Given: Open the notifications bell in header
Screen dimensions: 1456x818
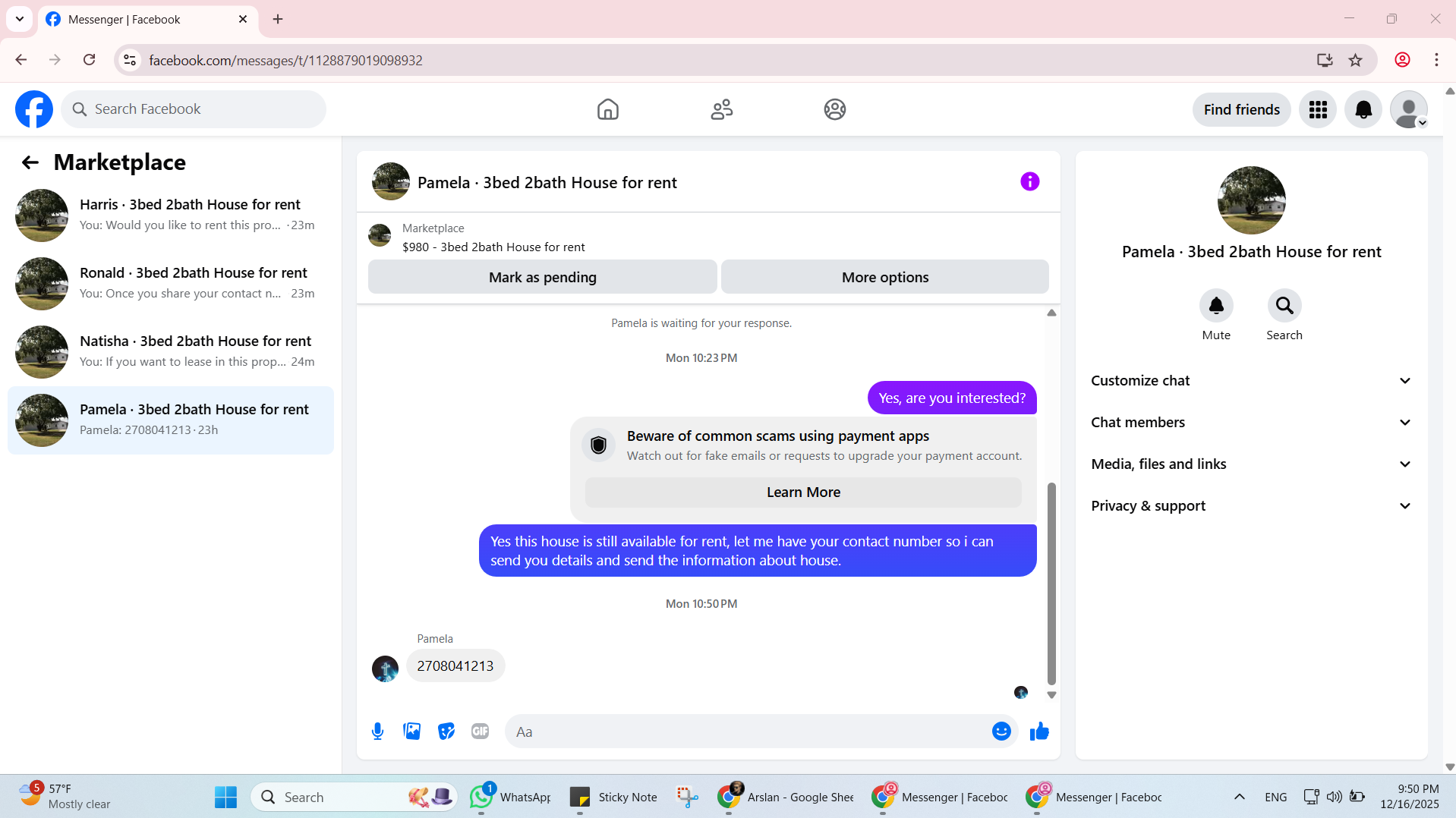Looking at the screenshot, I should point(1363,110).
